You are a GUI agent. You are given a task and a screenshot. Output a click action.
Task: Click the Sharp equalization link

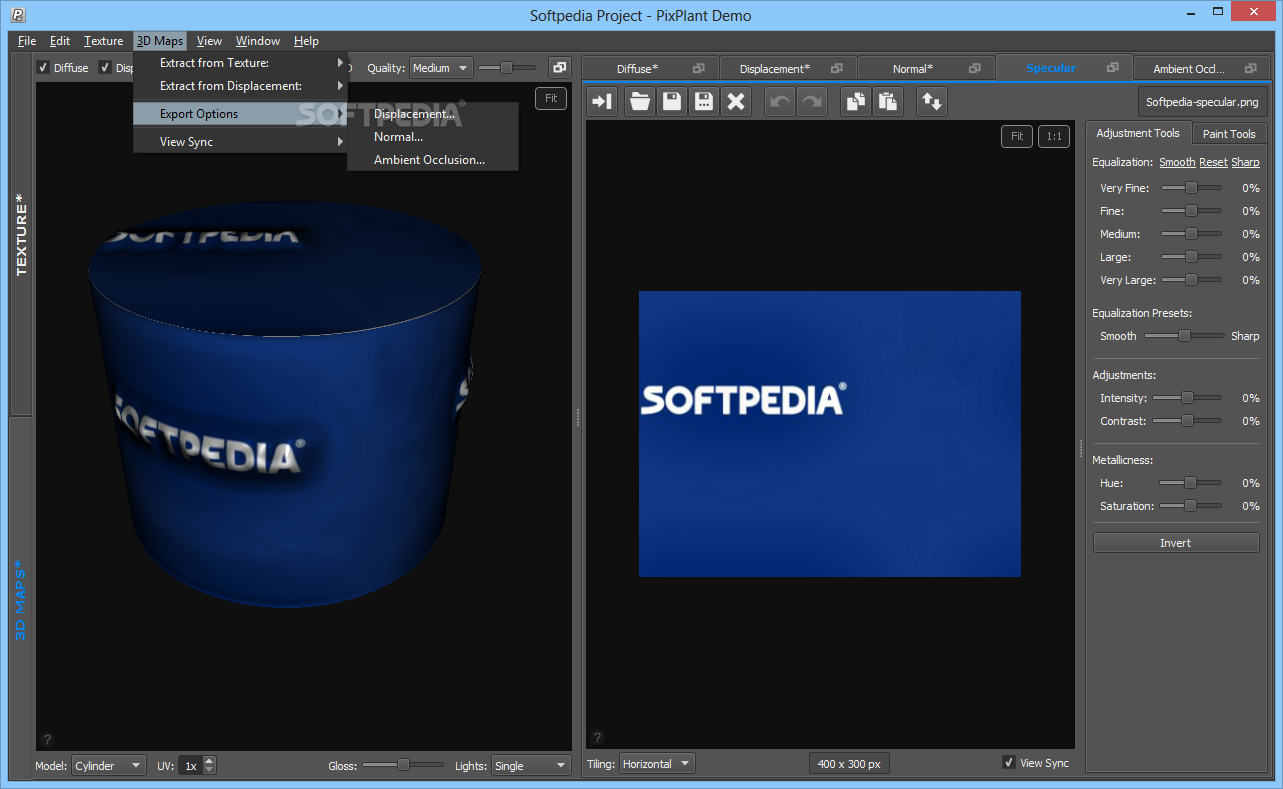(1245, 162)
